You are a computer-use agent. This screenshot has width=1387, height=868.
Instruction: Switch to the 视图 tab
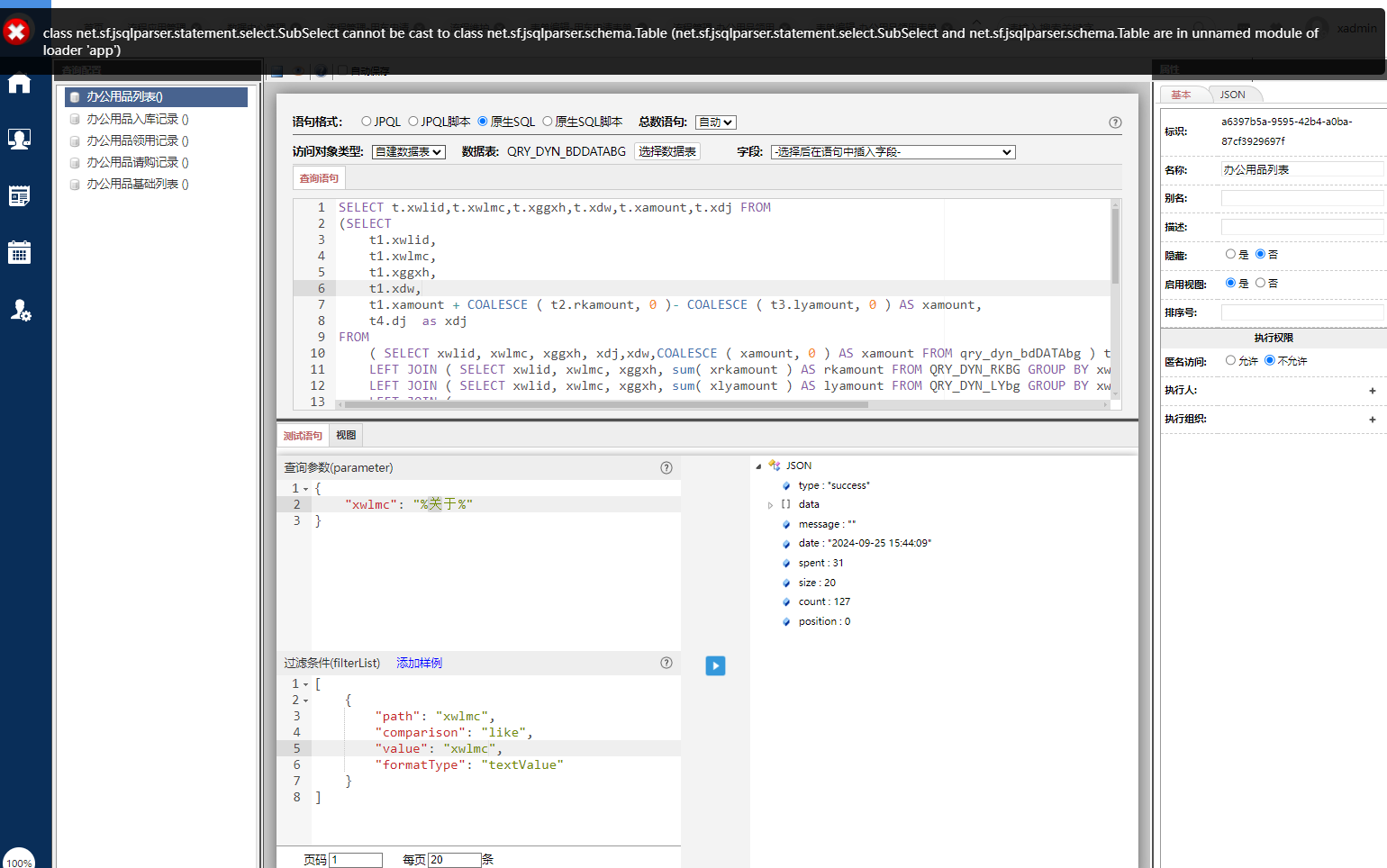(346, 435)
